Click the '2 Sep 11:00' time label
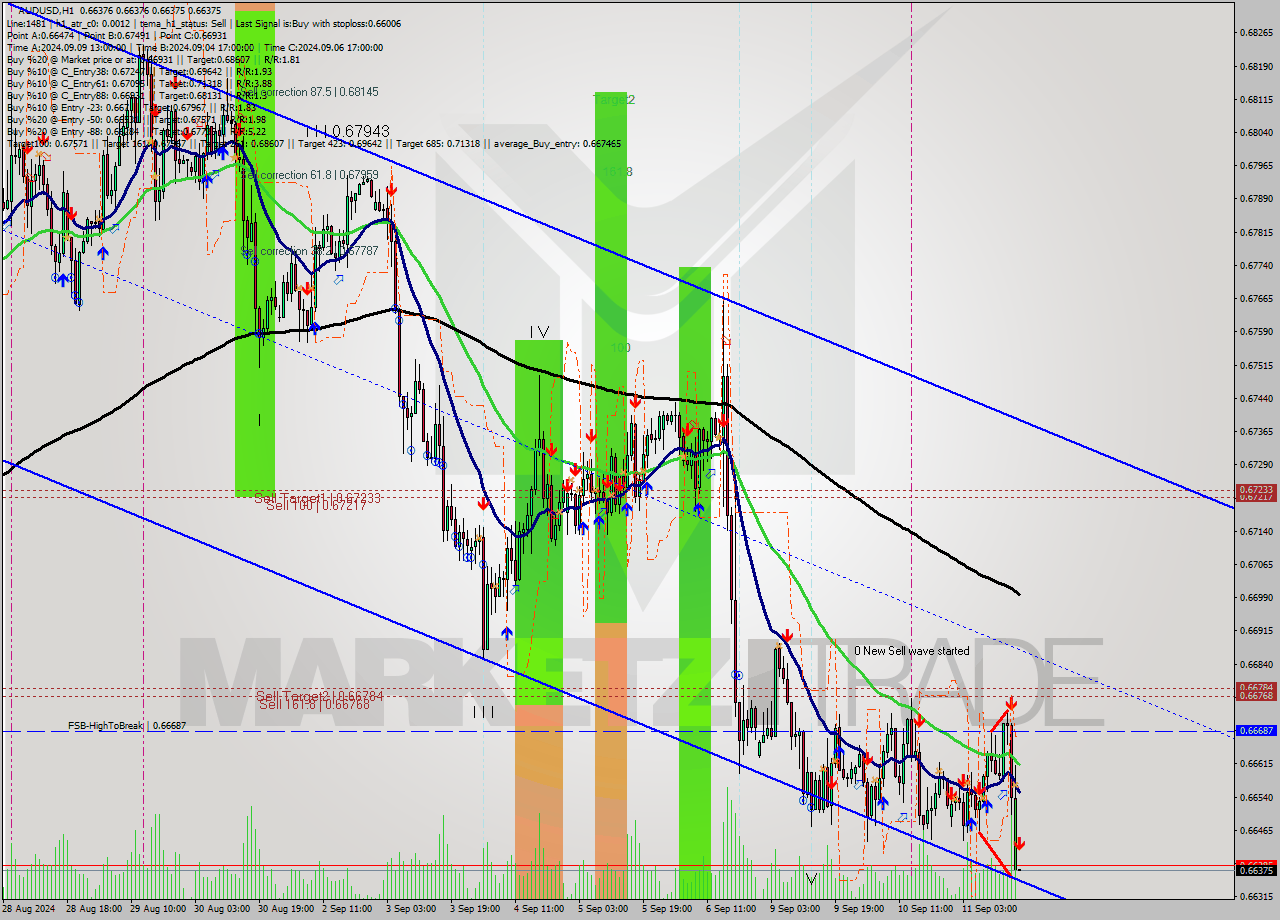Viewport: 1280px width, 920px height. click(348, 909)
